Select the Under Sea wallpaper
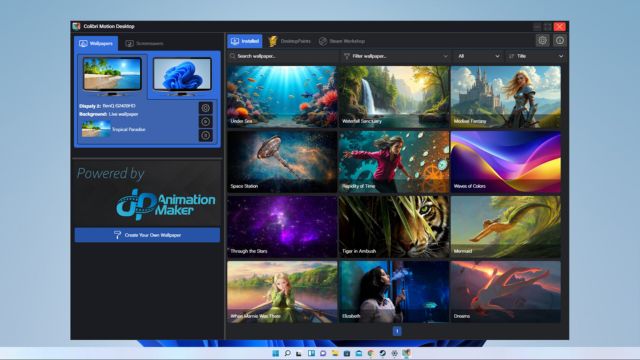 click(x=282, y=96)
